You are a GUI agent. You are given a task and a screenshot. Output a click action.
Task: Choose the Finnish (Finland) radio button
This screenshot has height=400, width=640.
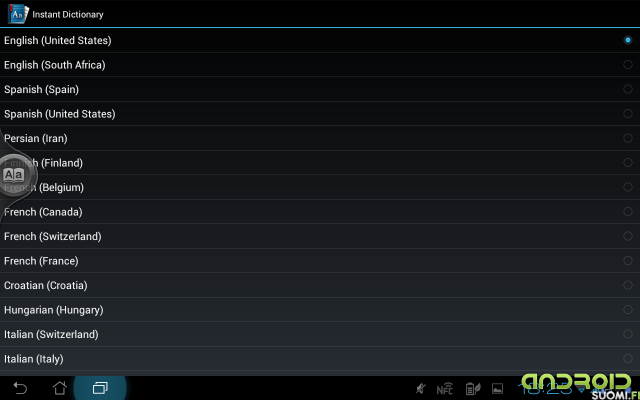coord(628,162)
